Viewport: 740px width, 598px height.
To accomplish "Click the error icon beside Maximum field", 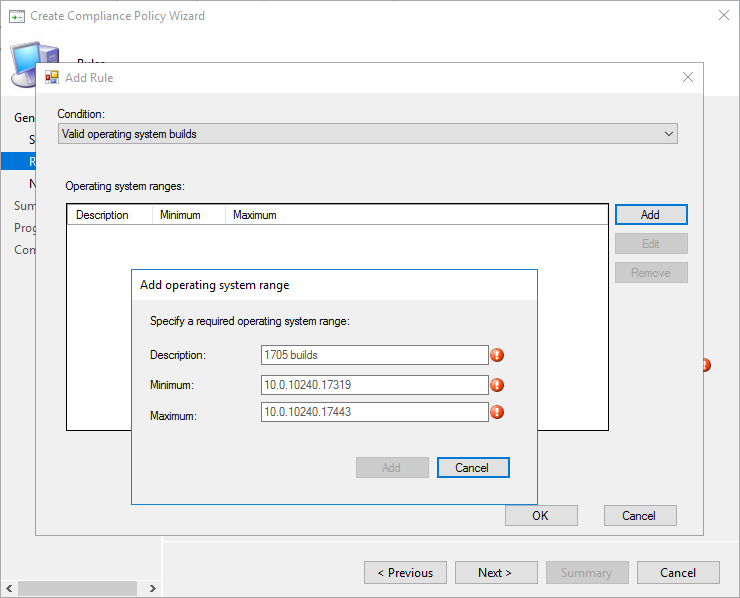I will coord(497,412).
